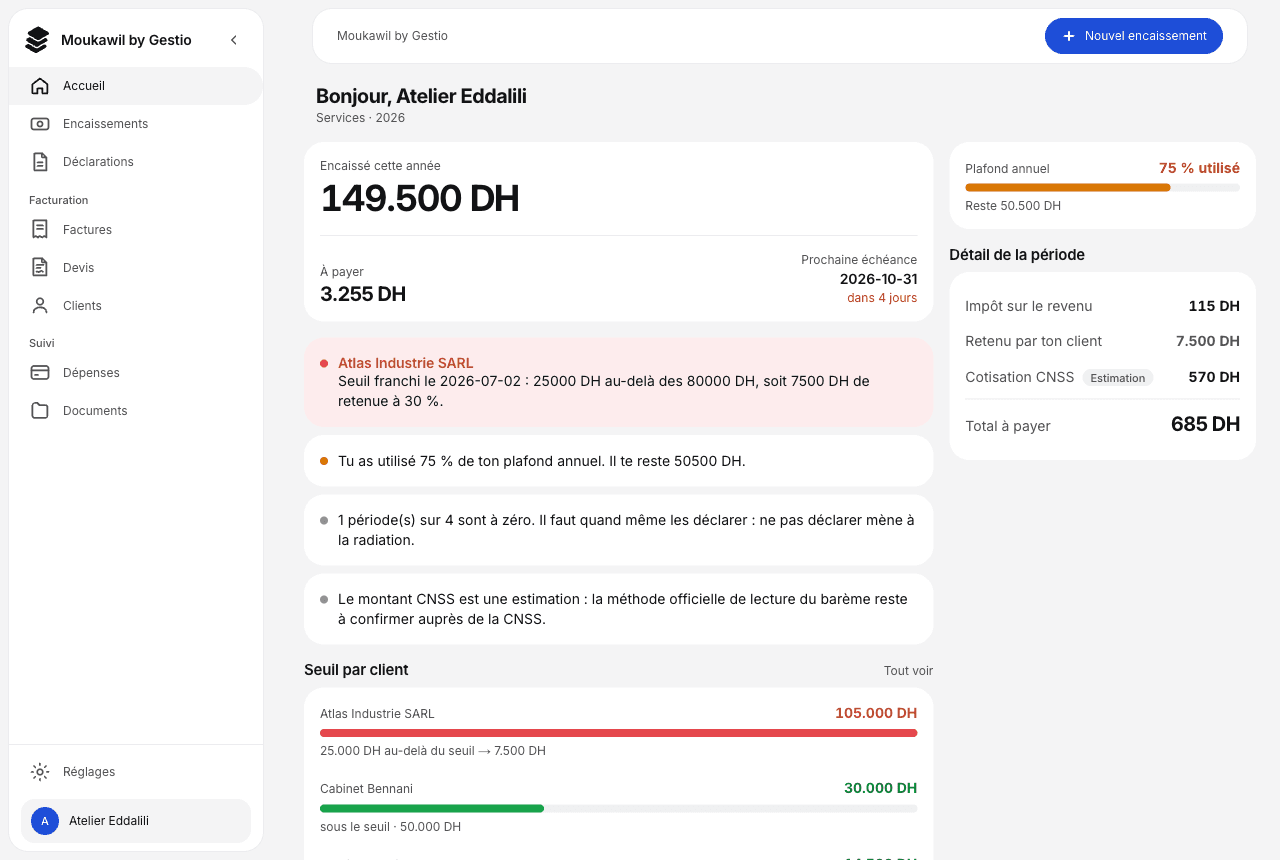Open the Clients list
Image resolution: width=1280 pixels, height=860 pixels.
tap(136, 306)
